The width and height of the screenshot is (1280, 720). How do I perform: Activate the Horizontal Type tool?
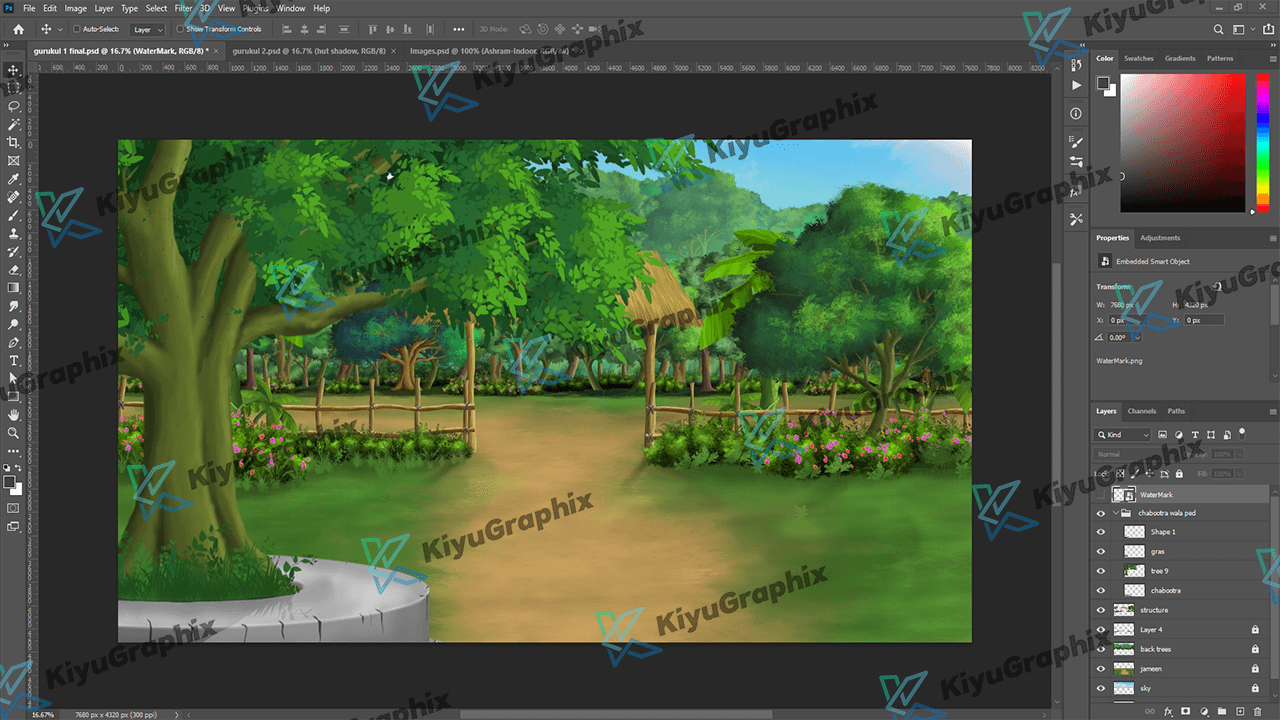click(14, 360)
